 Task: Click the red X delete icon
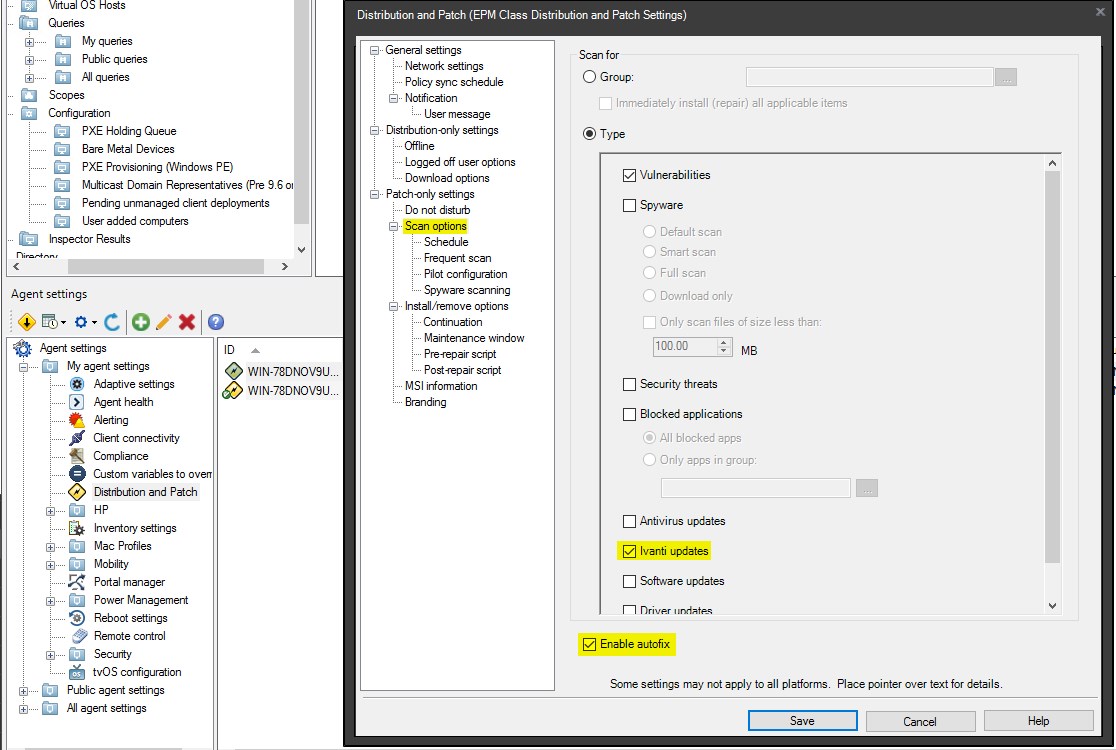point(186,322)
